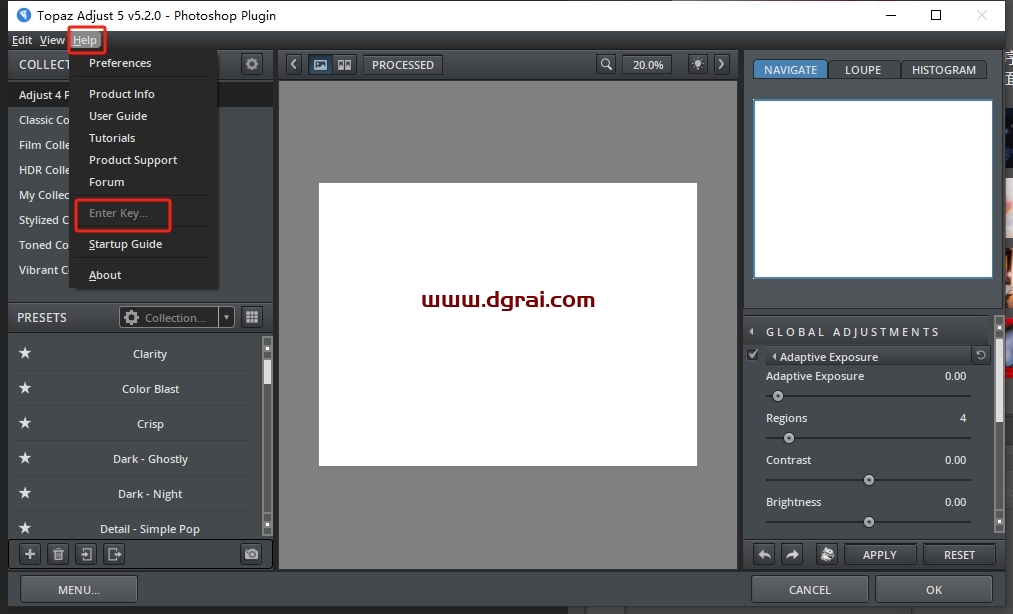Viewport: 1013px width, 614px height.
Task: Open the MENU... button
Action: (x=79, y=589)
